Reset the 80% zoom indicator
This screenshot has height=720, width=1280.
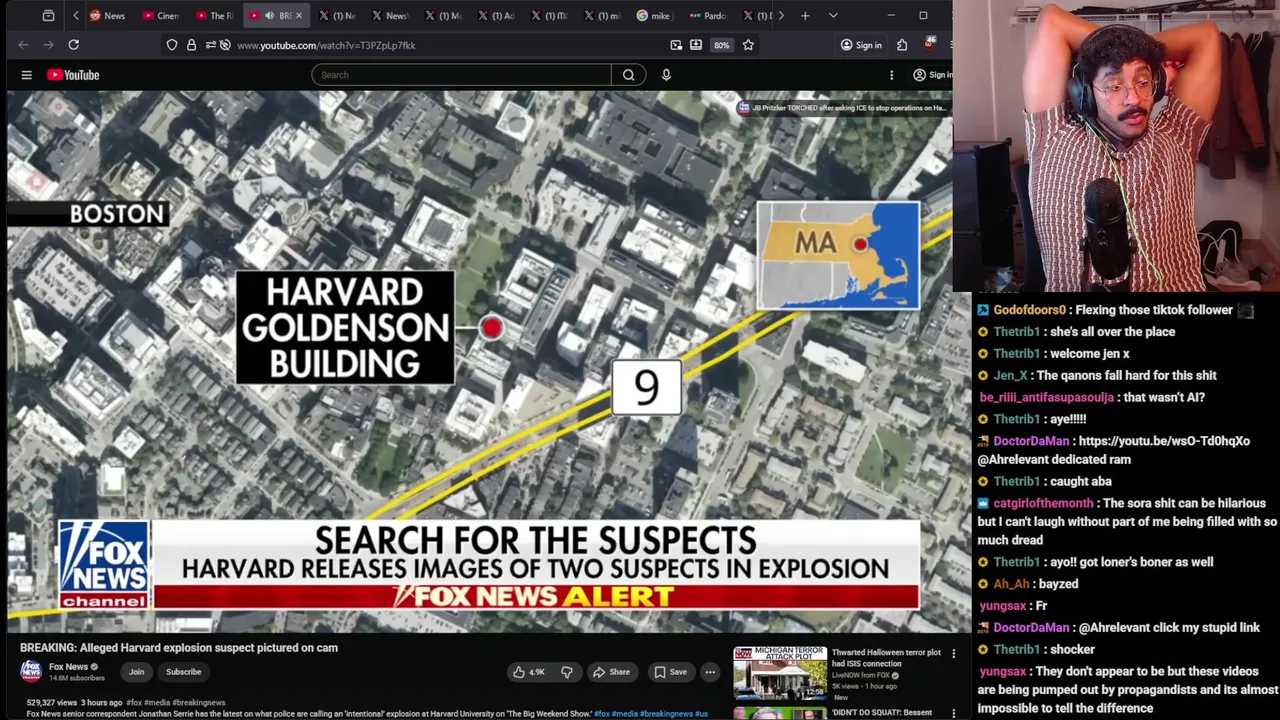click(x=721, y=45)
